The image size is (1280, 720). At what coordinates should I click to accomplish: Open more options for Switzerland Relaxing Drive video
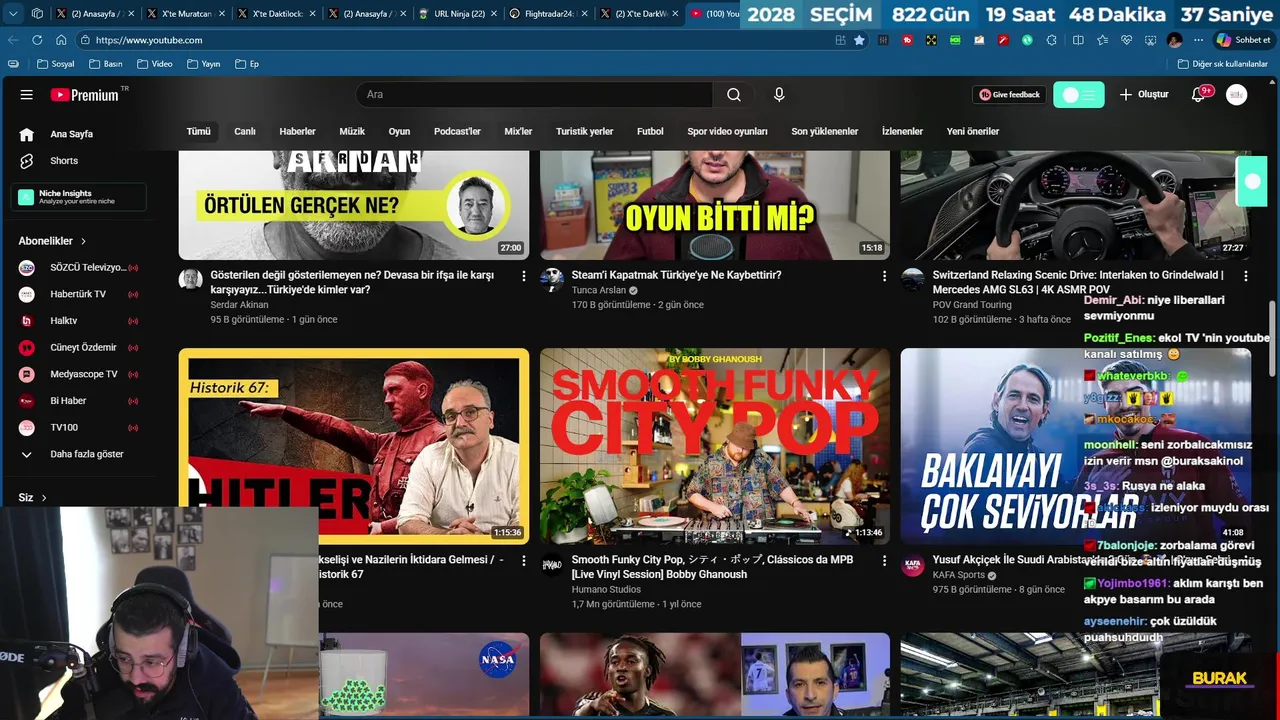[1245, 276]
